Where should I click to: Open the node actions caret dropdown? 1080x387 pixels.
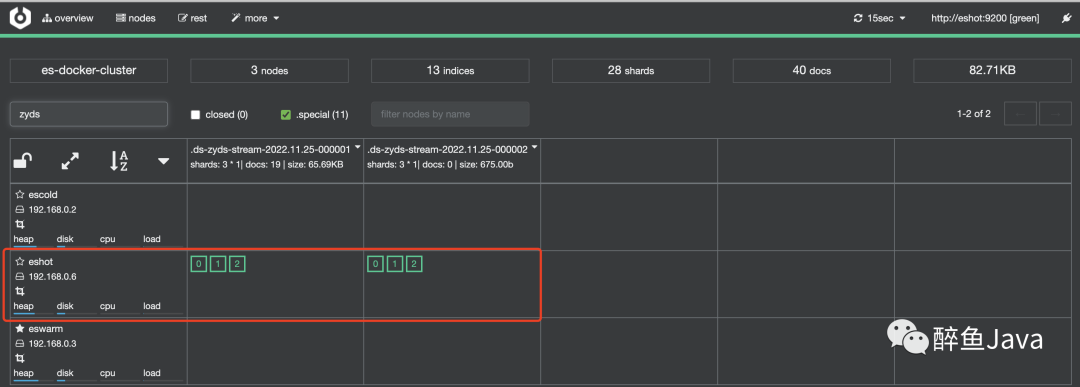(163, 162)
